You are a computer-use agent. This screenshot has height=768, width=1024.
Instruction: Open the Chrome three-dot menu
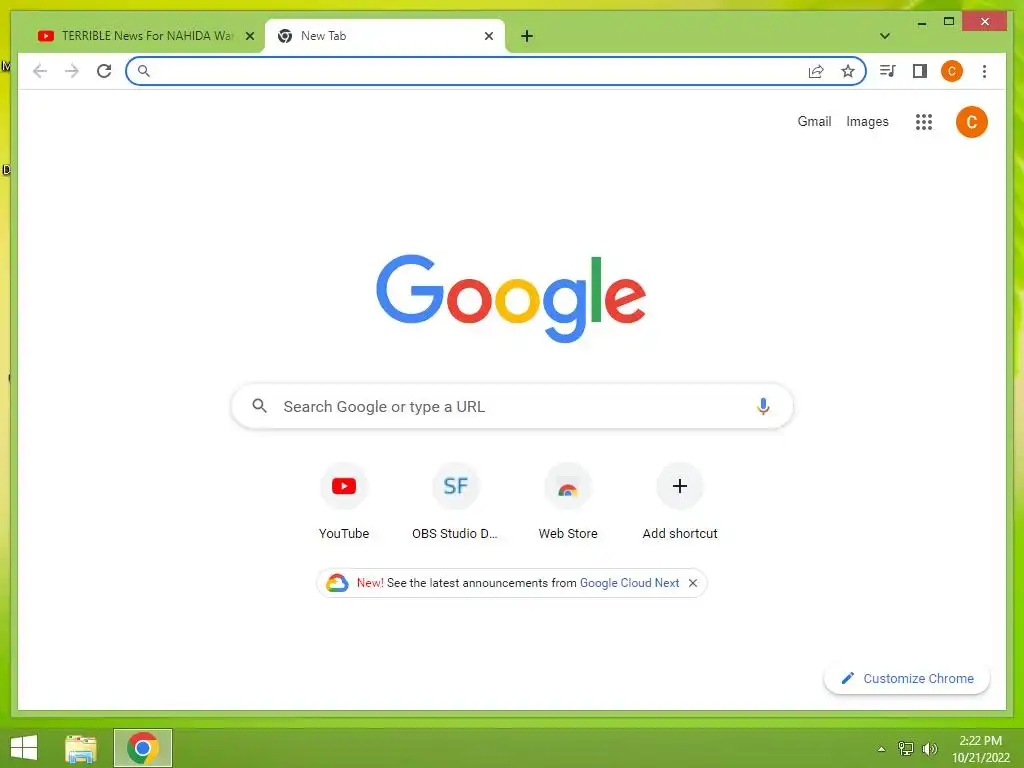pos(984,71)
